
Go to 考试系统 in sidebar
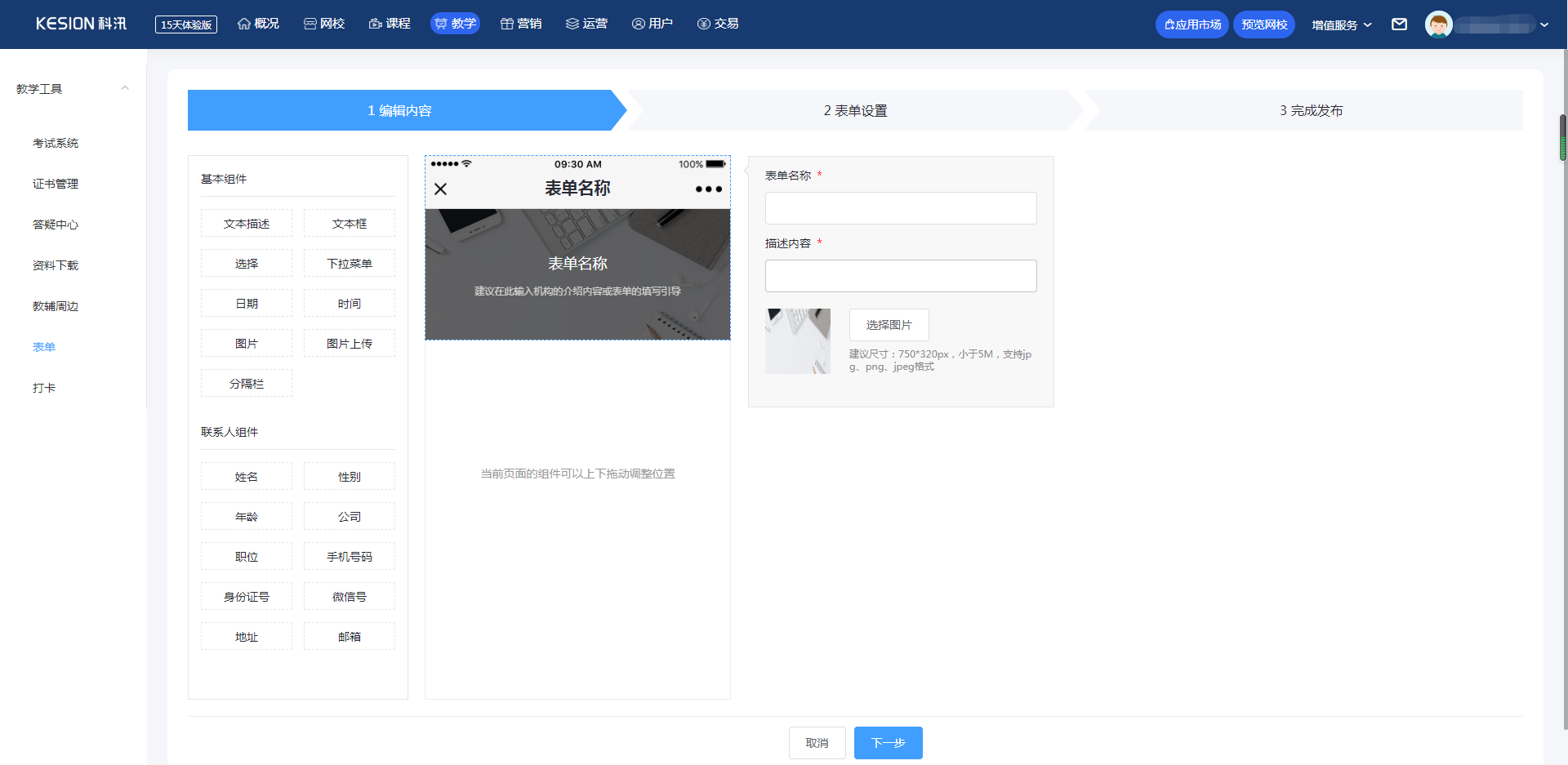[x=56, y=143]
